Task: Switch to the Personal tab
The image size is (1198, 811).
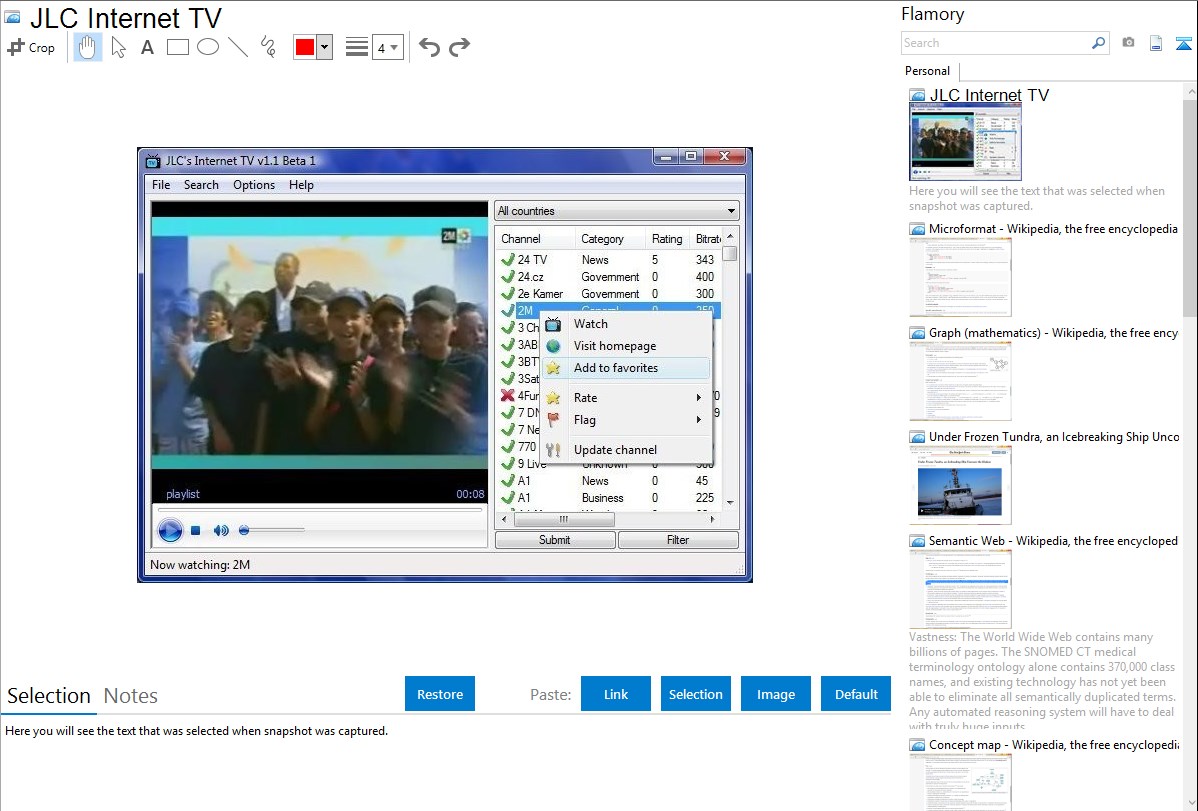Action: point(928,70)
